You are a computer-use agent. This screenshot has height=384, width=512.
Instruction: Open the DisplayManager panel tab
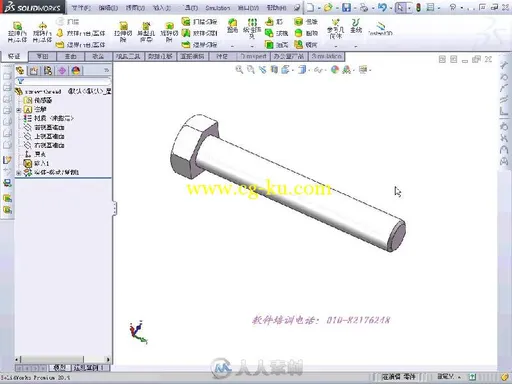(76, 71)
